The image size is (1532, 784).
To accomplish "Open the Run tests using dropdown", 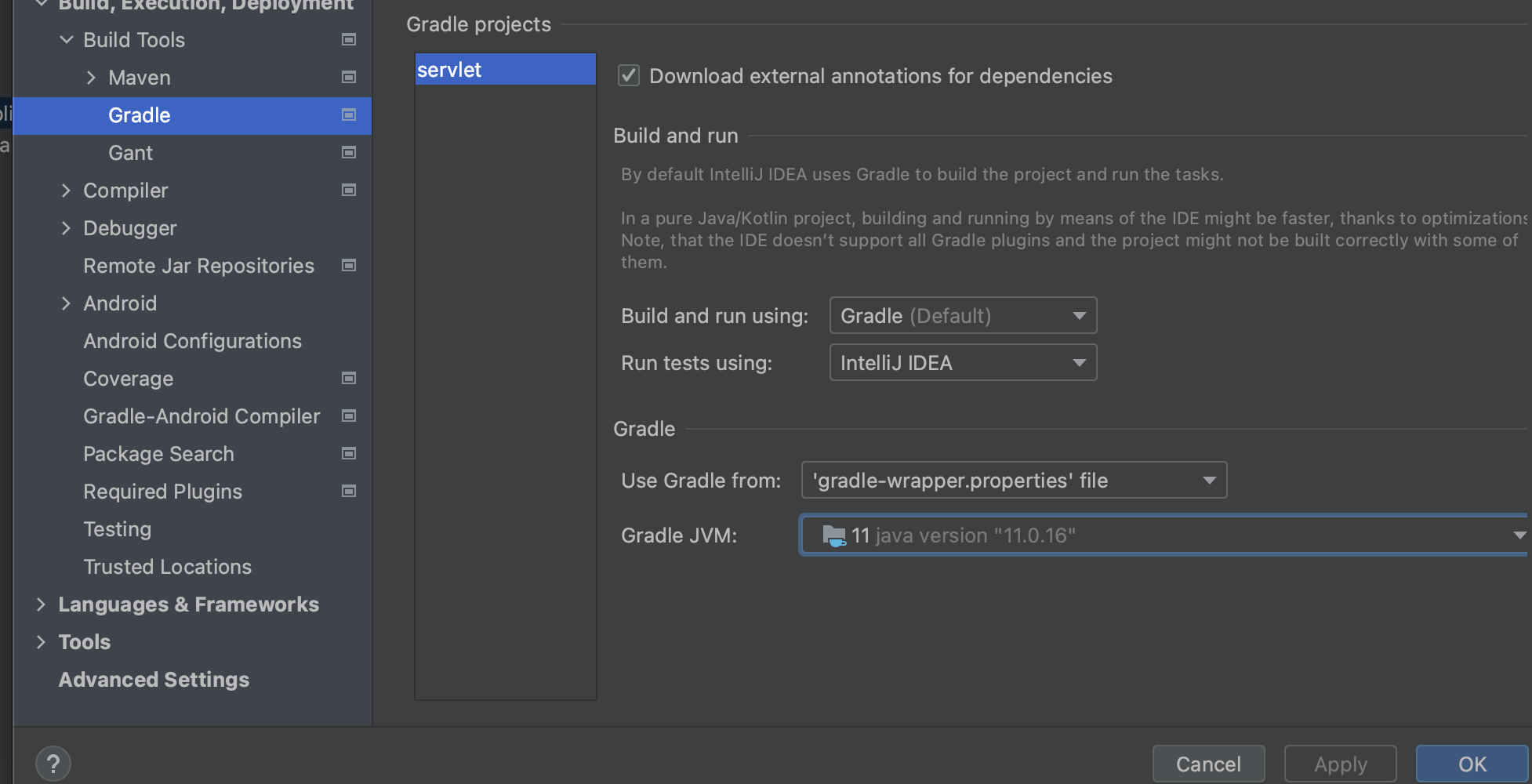I will (963, 362).
